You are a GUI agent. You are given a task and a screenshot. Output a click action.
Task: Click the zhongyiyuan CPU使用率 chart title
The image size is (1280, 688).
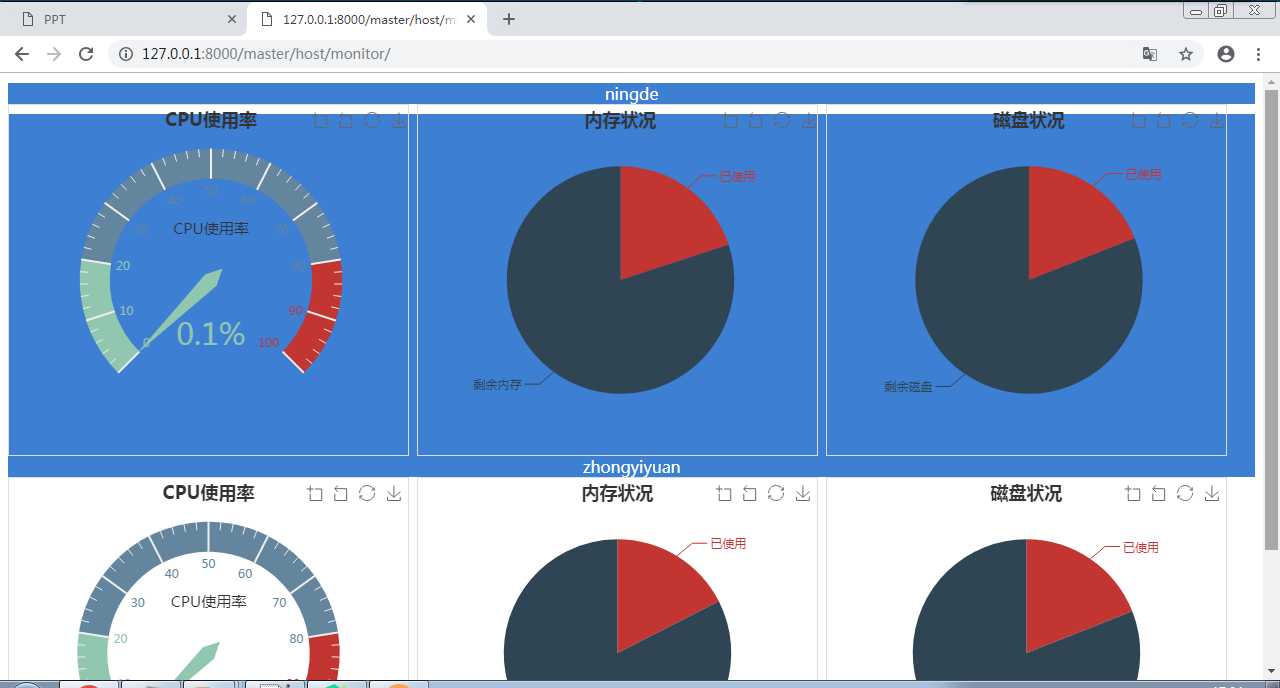pos(208,493)
